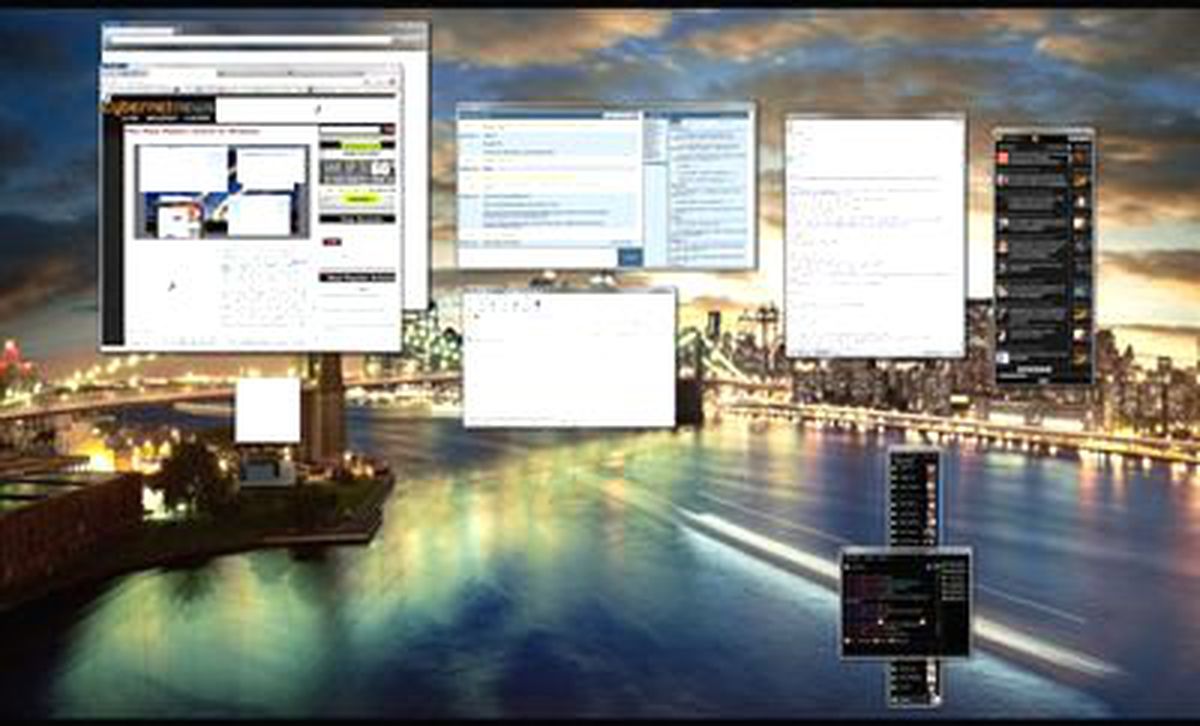Click the blue button in the light-blue window
Viewport: 1200px width, 726px height.
(x=630, y=257)
